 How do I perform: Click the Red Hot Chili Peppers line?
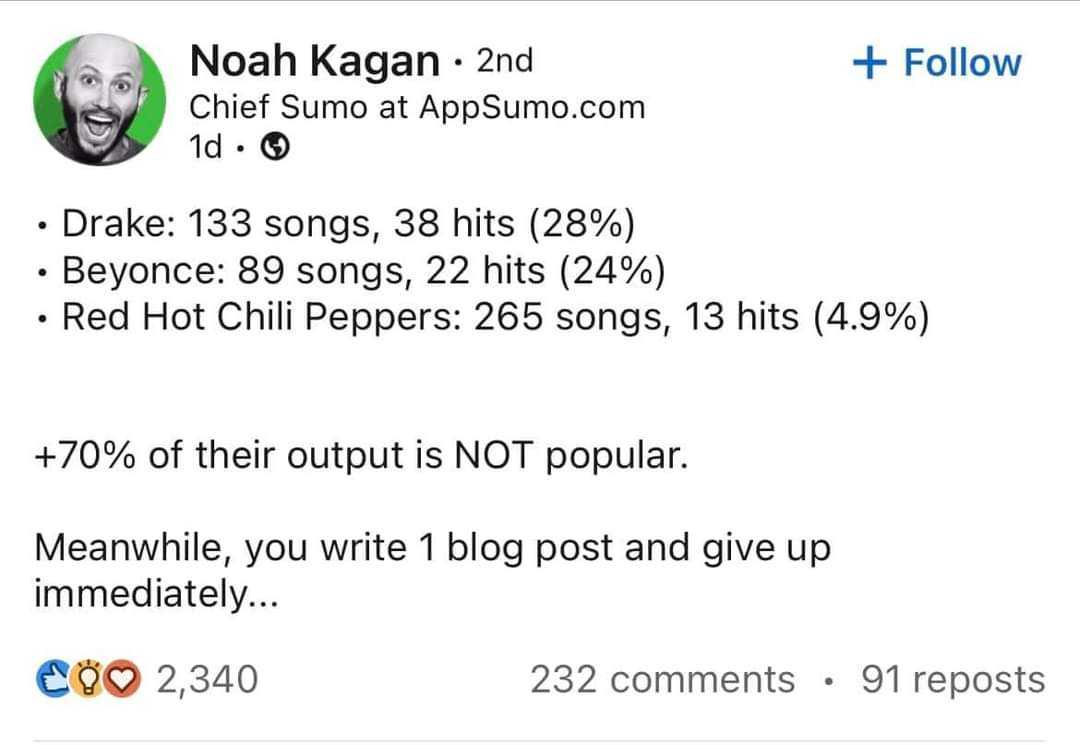[495, 317]
